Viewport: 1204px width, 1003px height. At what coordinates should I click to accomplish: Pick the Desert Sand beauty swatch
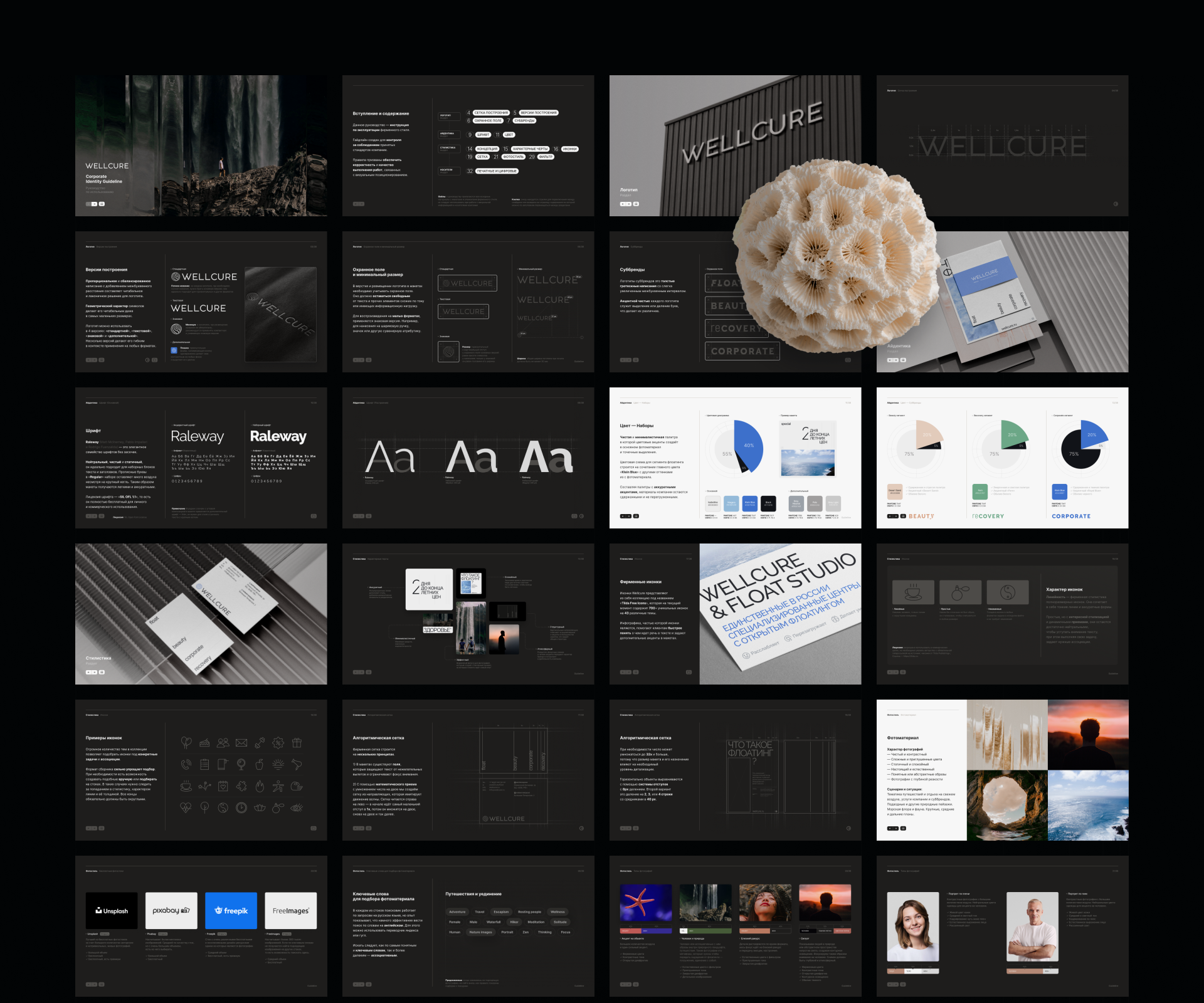point(895,492)
